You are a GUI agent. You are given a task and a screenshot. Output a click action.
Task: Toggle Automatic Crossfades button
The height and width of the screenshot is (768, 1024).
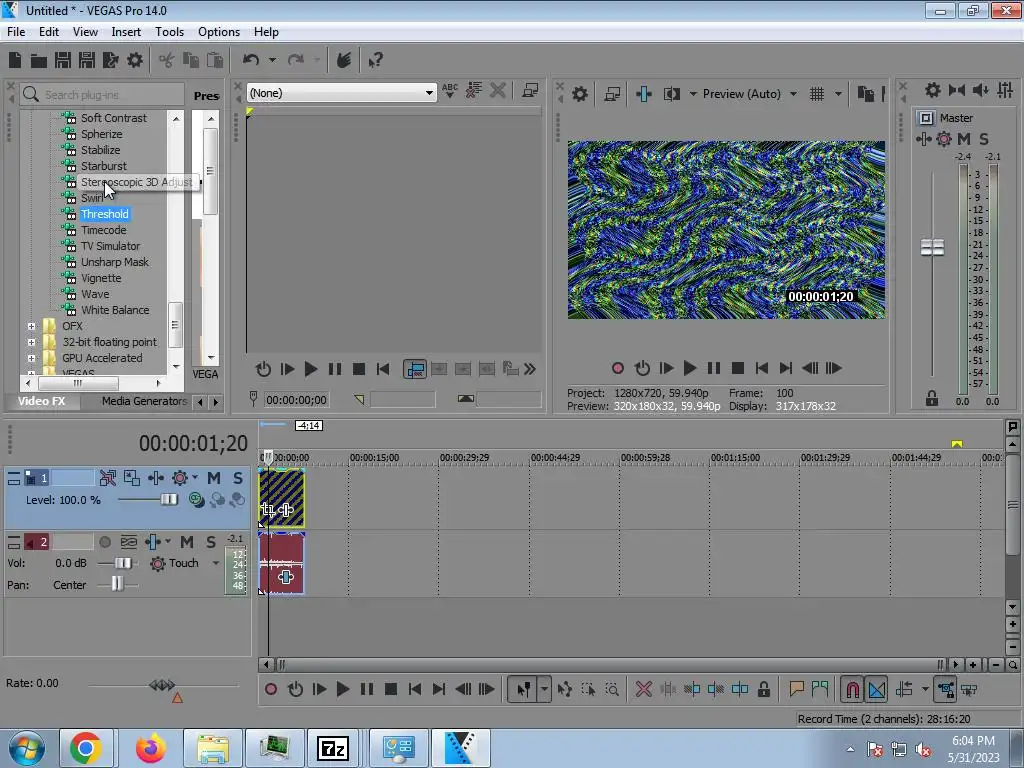pos(877,689)
